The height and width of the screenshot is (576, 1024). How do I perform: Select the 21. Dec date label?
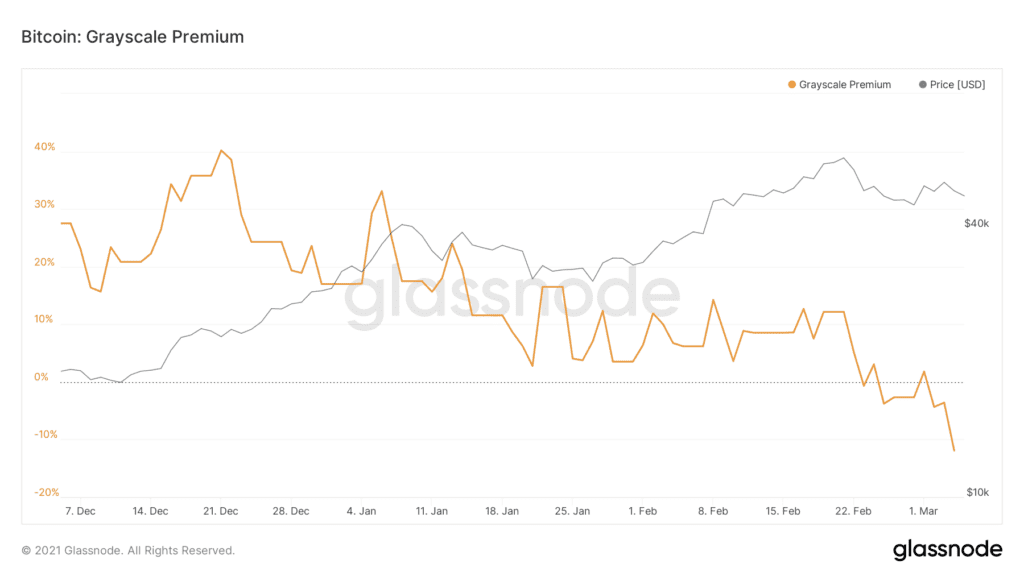220,511
